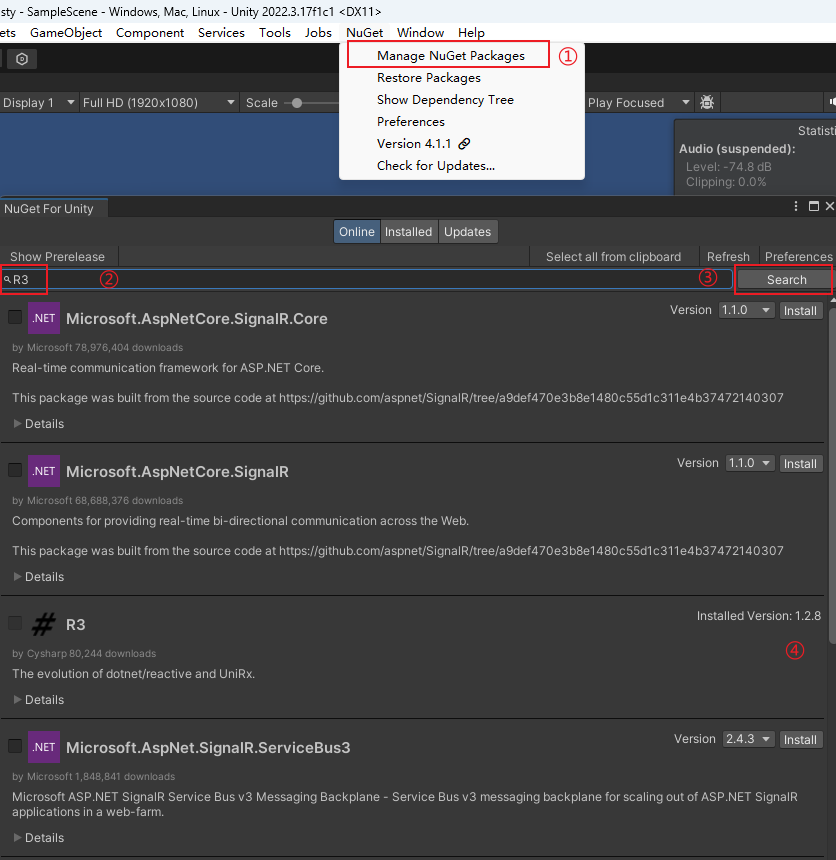Viewport: 836px width, 860px height.
Task: Check the Microsoft.AspNet.SignalR.ServiceBus3 package checkbox
Action: coord(15,746)
